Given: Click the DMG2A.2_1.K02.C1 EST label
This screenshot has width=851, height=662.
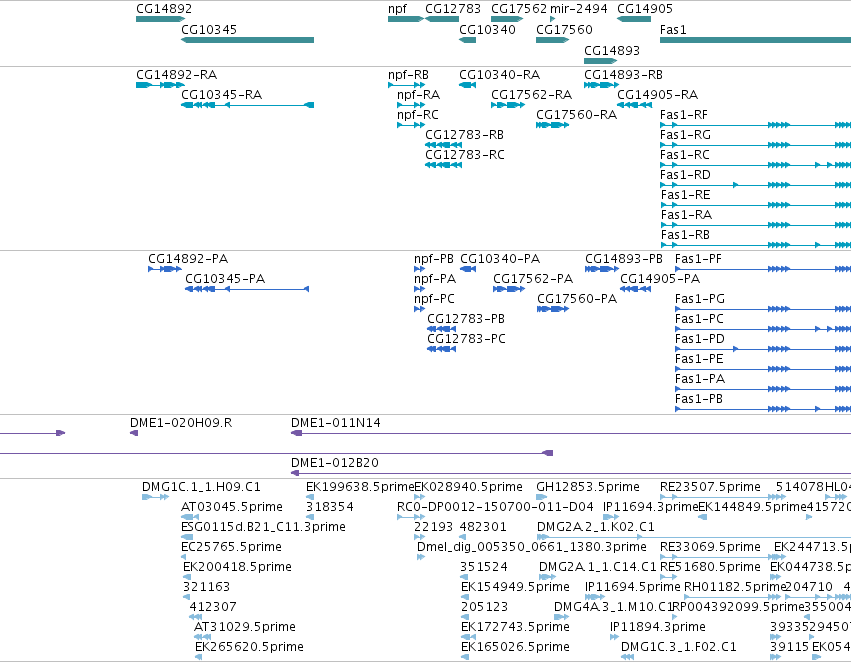Looking at the screenshot, I should pyautogui.click(x=595, y=527).
